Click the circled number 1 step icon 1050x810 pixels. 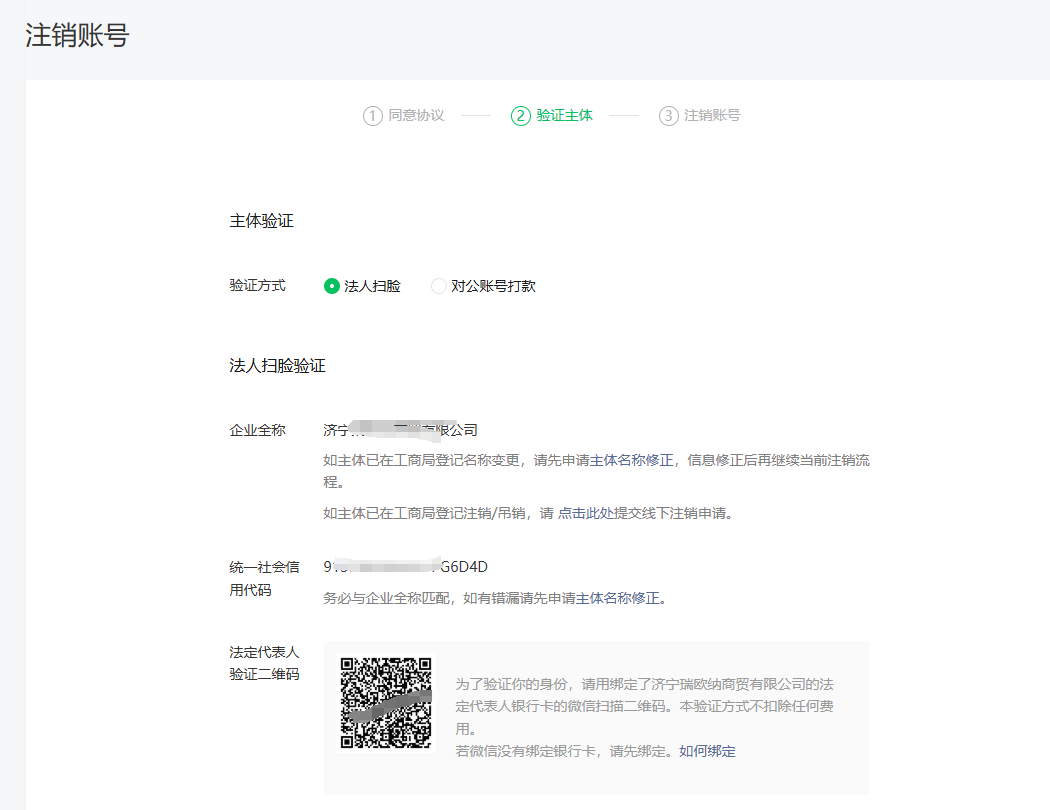372,116
